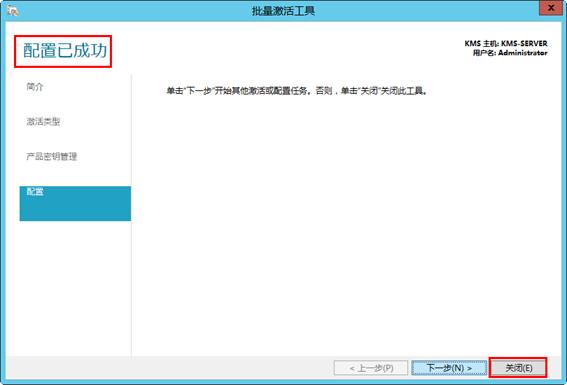Click the 下一步(N) > button
Viewport: 567px width, 385px height.
coord(449,368)
